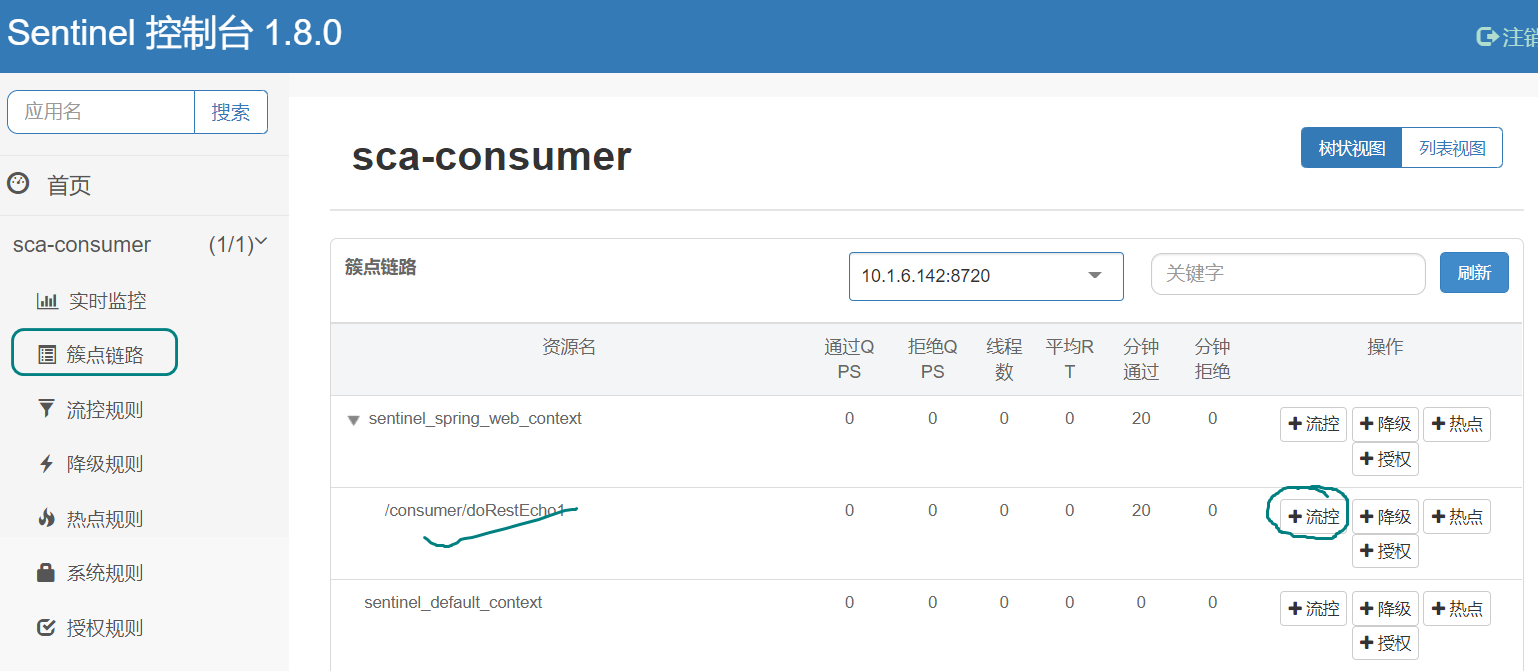Screen dimensions: 1538x671
Task: Focus the 应用名 search field
Action: click(101, 112)
